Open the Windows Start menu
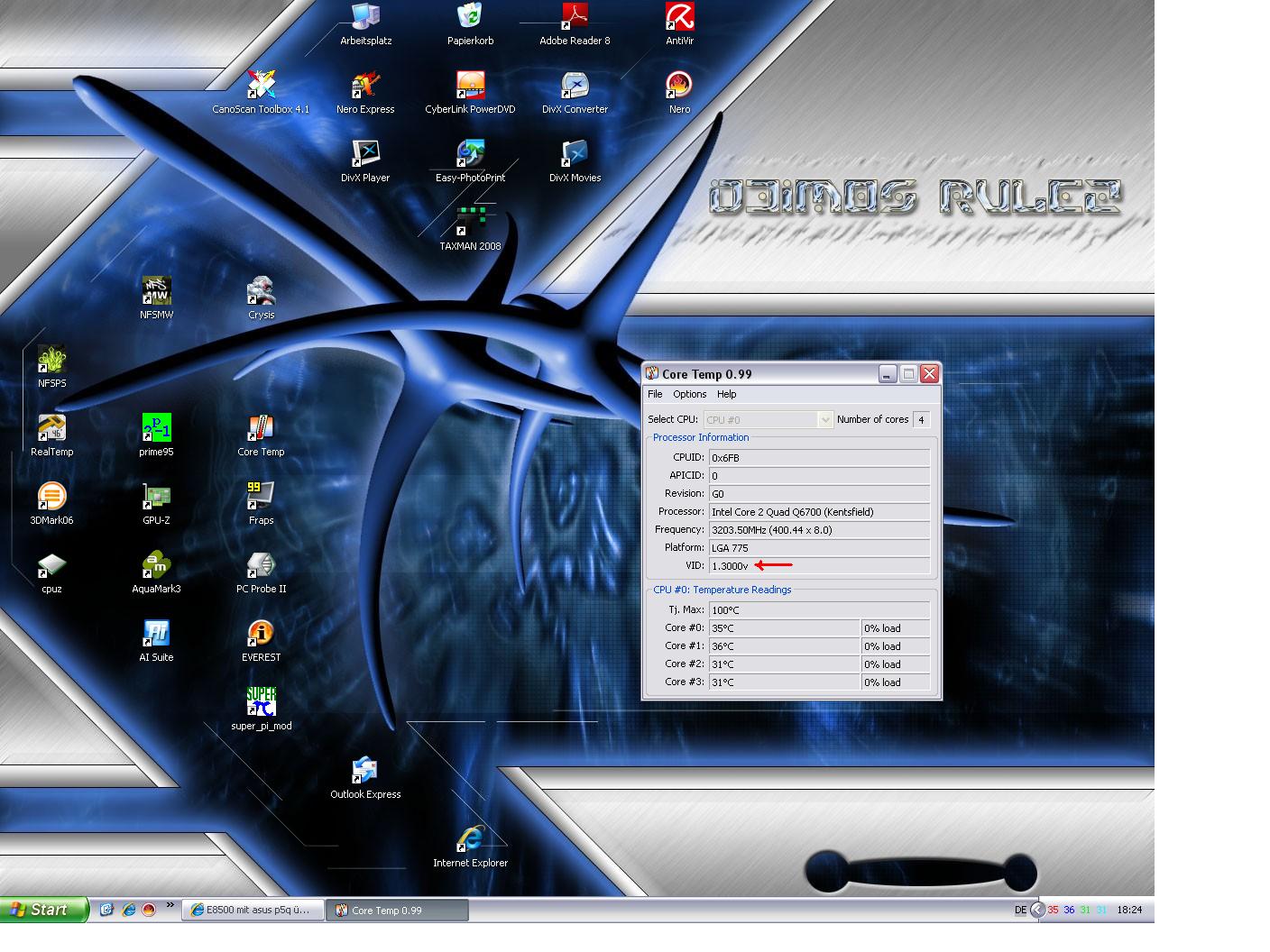The width and height of the screenshot is (1270, 952). pos(44,910)
